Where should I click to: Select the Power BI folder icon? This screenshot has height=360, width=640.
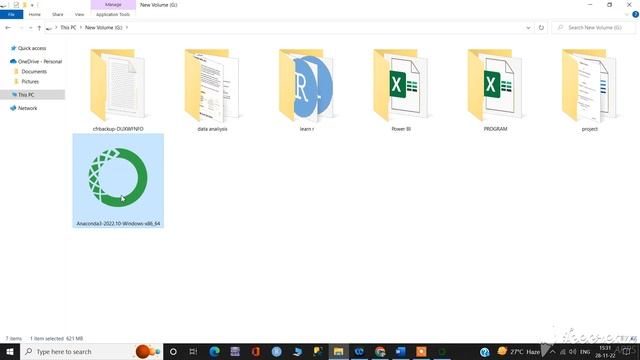tap(401, 85)
